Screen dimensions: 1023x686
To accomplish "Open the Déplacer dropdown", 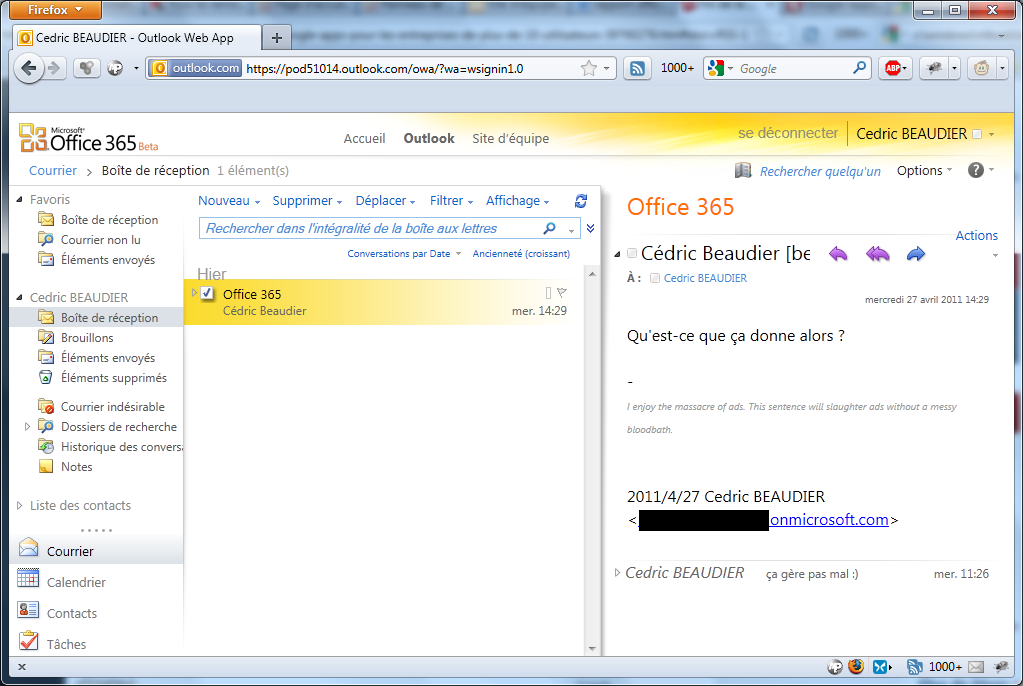I will 386,200.
